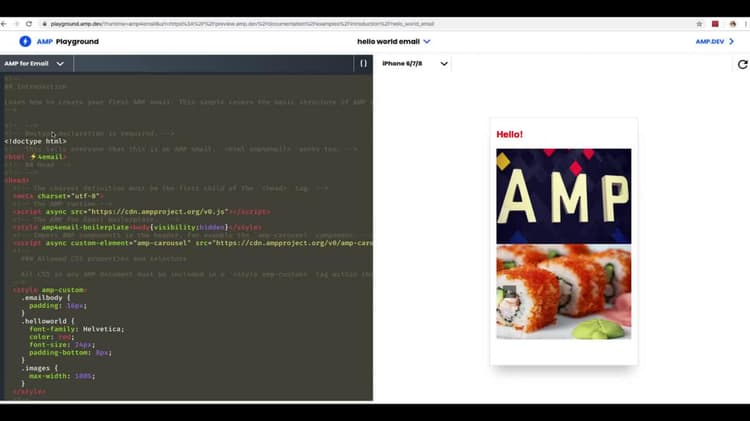This screenshot has height=421, width=750.
Task: Click the head opening tag line
Action: click(17, 180)
